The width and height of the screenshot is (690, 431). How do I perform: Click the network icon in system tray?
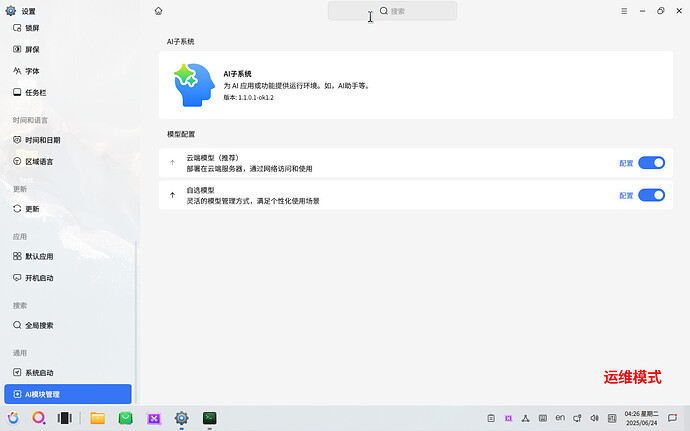click(x=525, y=418)
